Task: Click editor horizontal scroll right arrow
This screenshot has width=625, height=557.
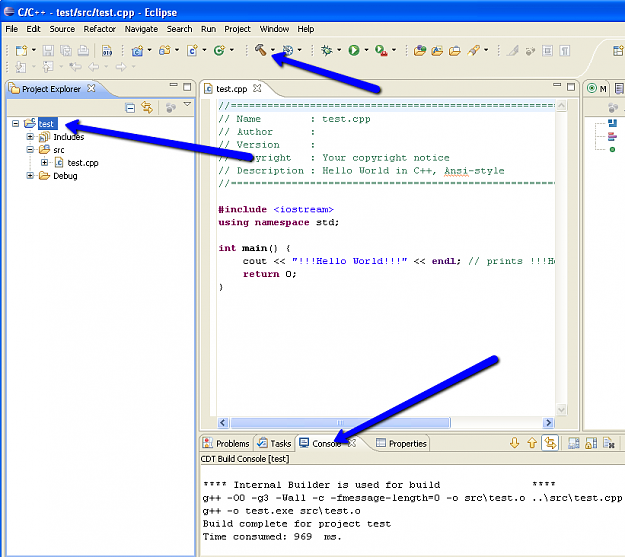Action: [x=548, y=422]
